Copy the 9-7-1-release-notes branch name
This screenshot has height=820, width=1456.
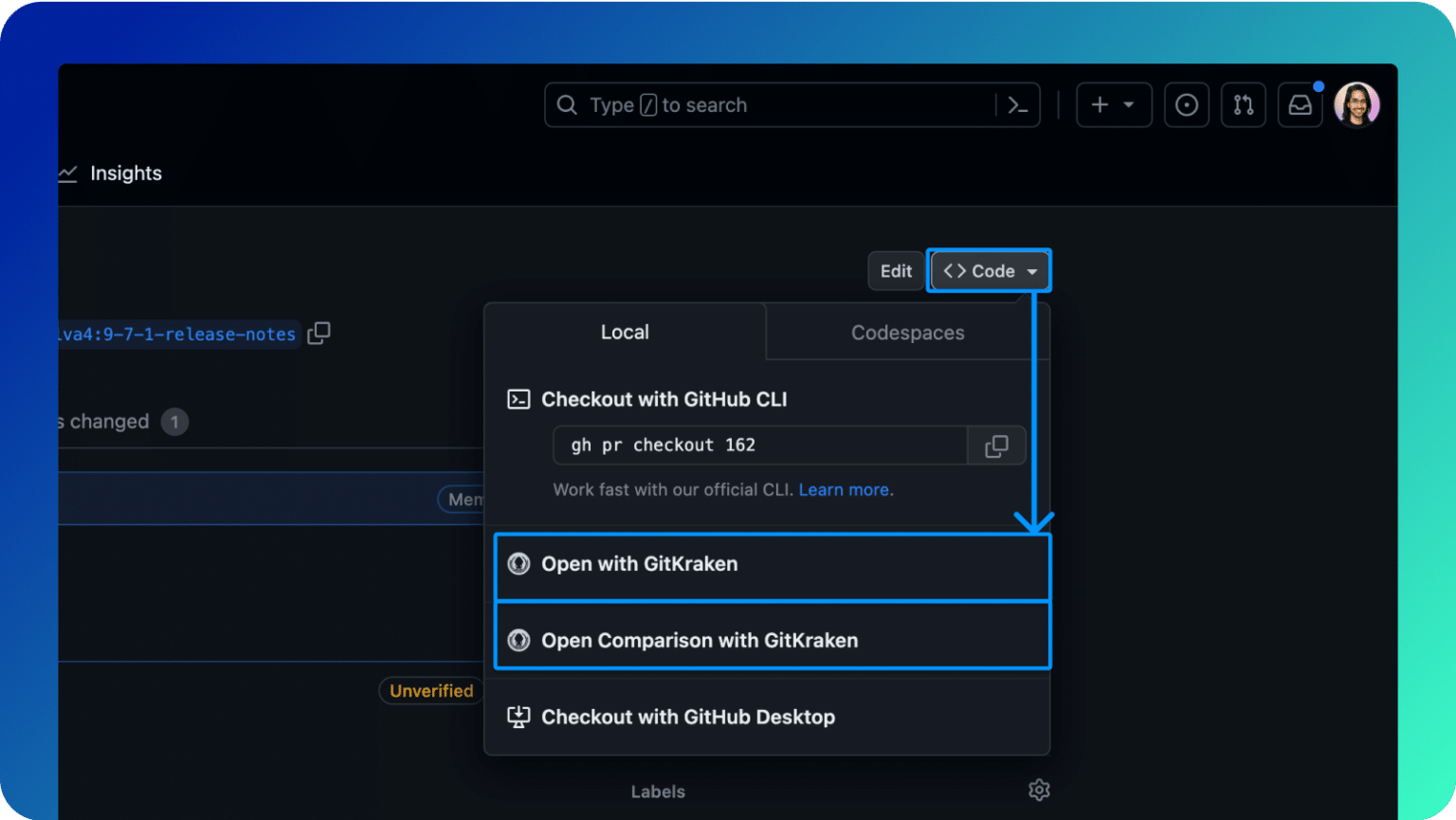pos(318,333)
